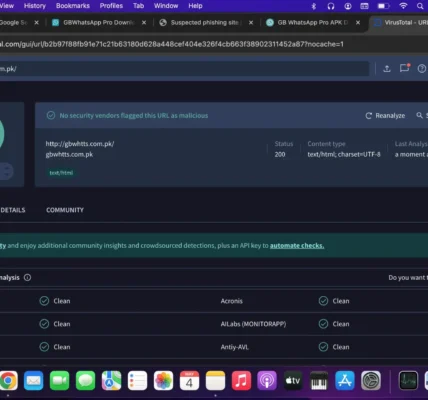Click the Antiy-AVL vendor name

(235, 347)
